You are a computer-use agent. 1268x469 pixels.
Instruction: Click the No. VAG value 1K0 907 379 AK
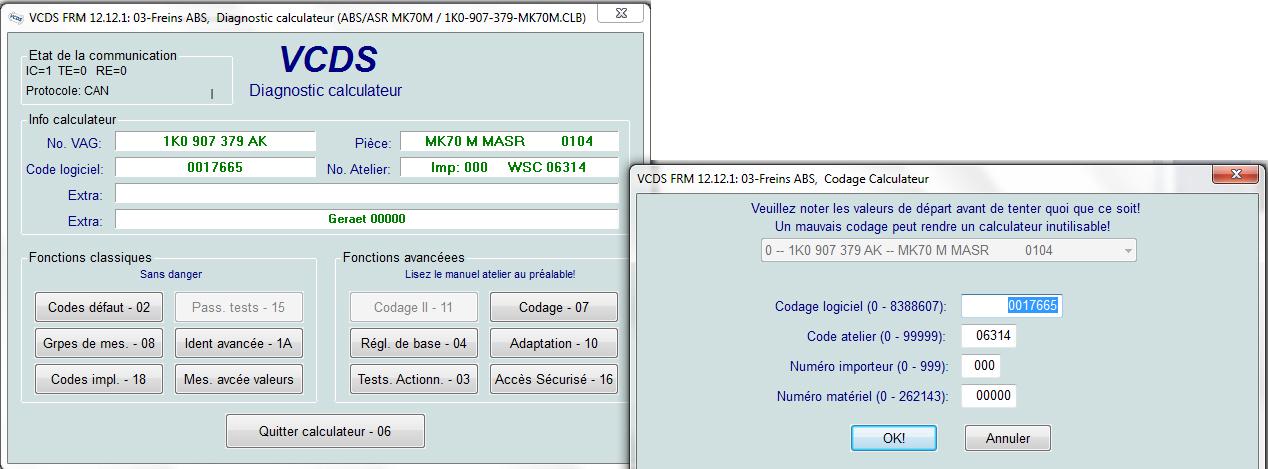coord(215,141)
